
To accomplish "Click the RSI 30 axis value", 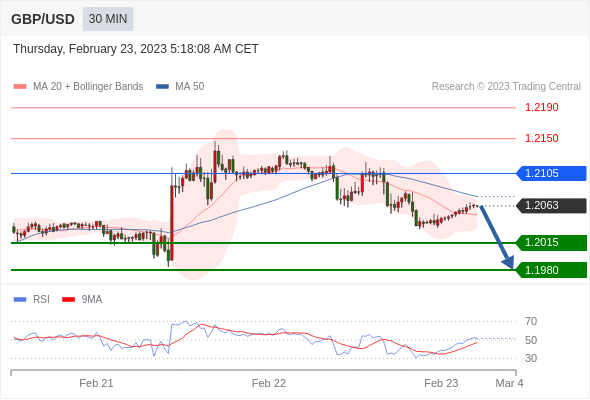I will [531, 358].
